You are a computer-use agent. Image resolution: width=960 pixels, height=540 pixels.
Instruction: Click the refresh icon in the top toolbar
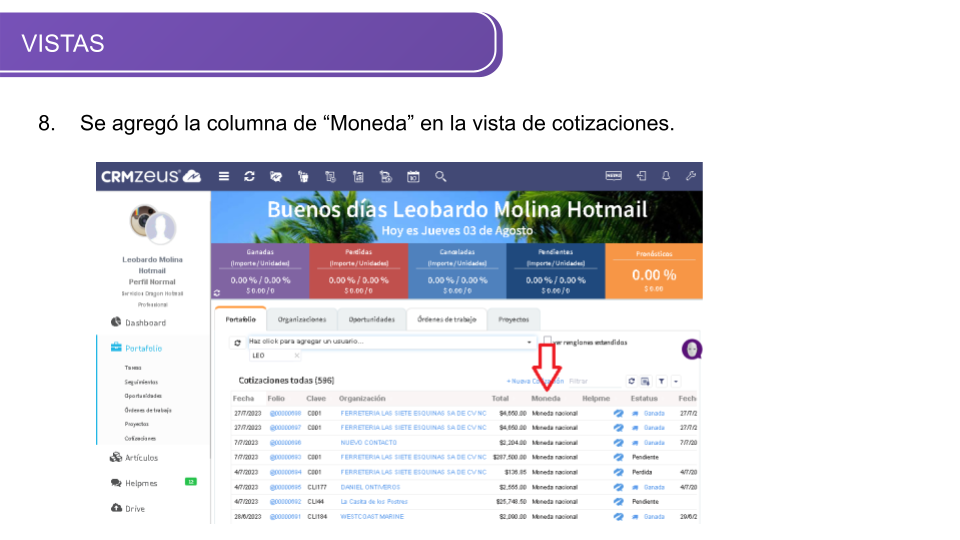(x=249, y=176)
